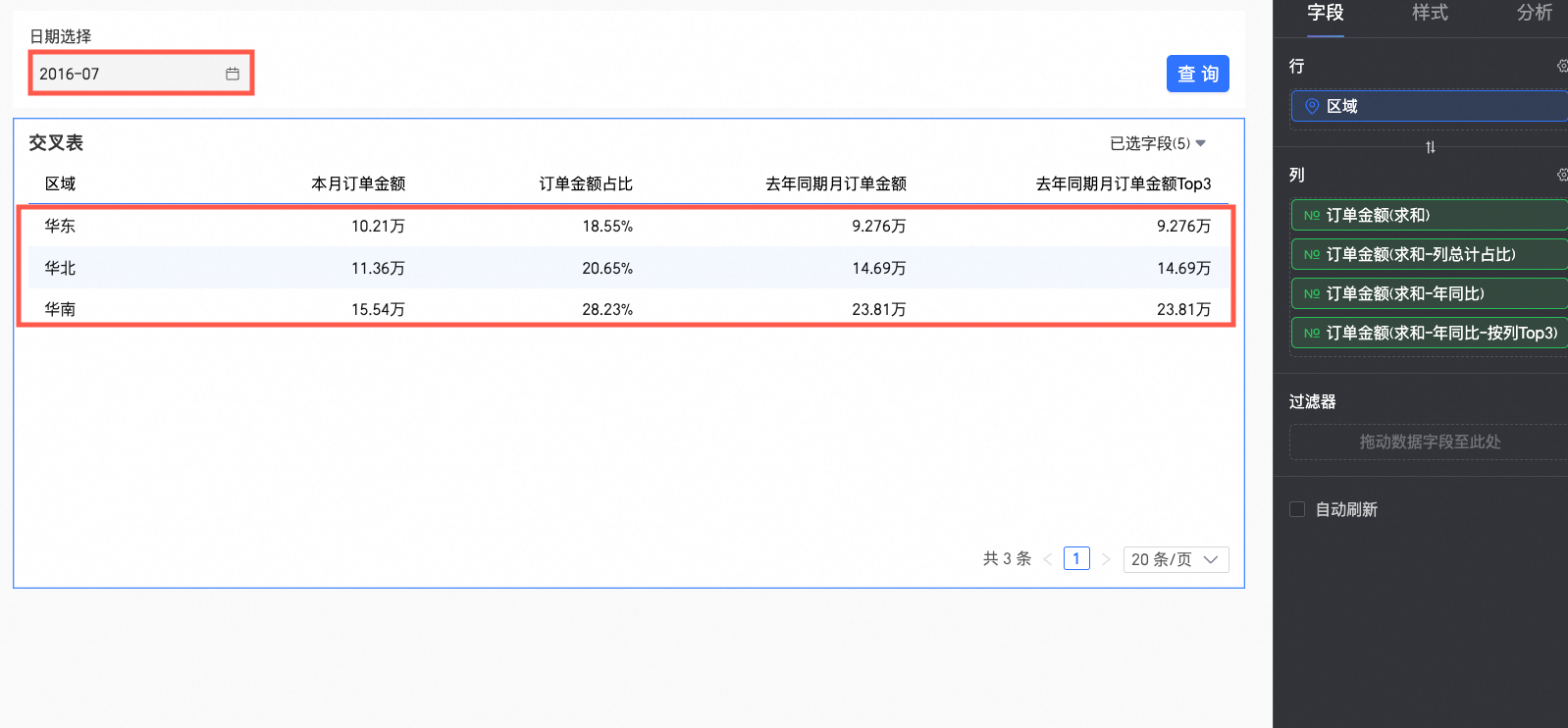Screen dimensions: 1568x728
Task: Click the 华北 row label
Action: point(60,268)
